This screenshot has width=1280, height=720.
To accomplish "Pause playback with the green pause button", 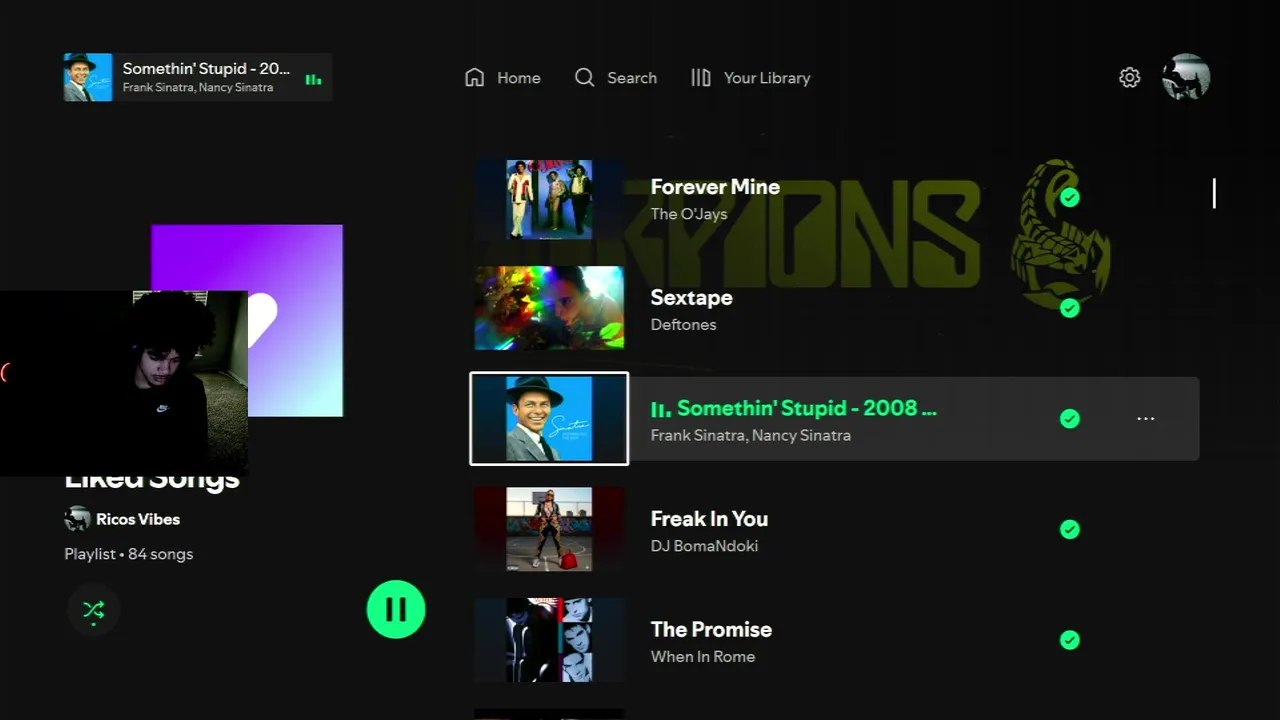I will pos(396,609).
